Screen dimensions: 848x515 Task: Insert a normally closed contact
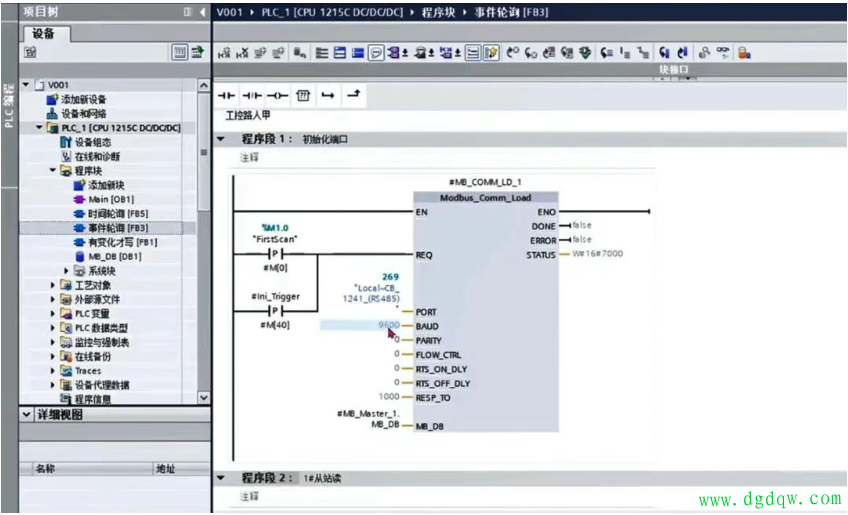pyautogui.click(x=251, y=95)
